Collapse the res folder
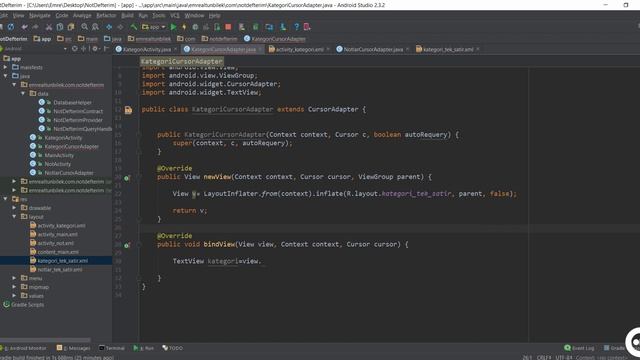The width and height of the screenshot is (640, 360). tap(6, 199)
